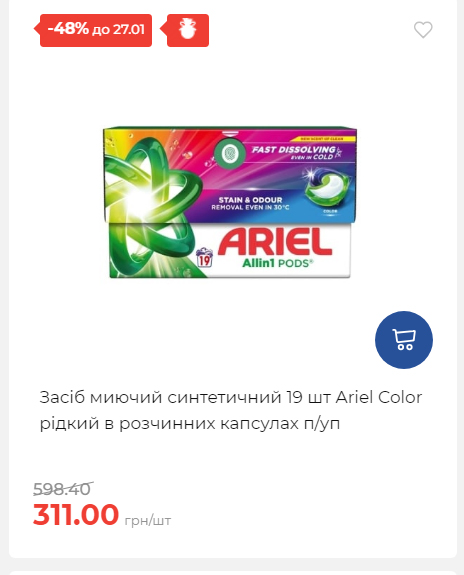The image size is (464, 575).
Task: Click the 'до 27.01' promo end date
Action: coord(118,30)
